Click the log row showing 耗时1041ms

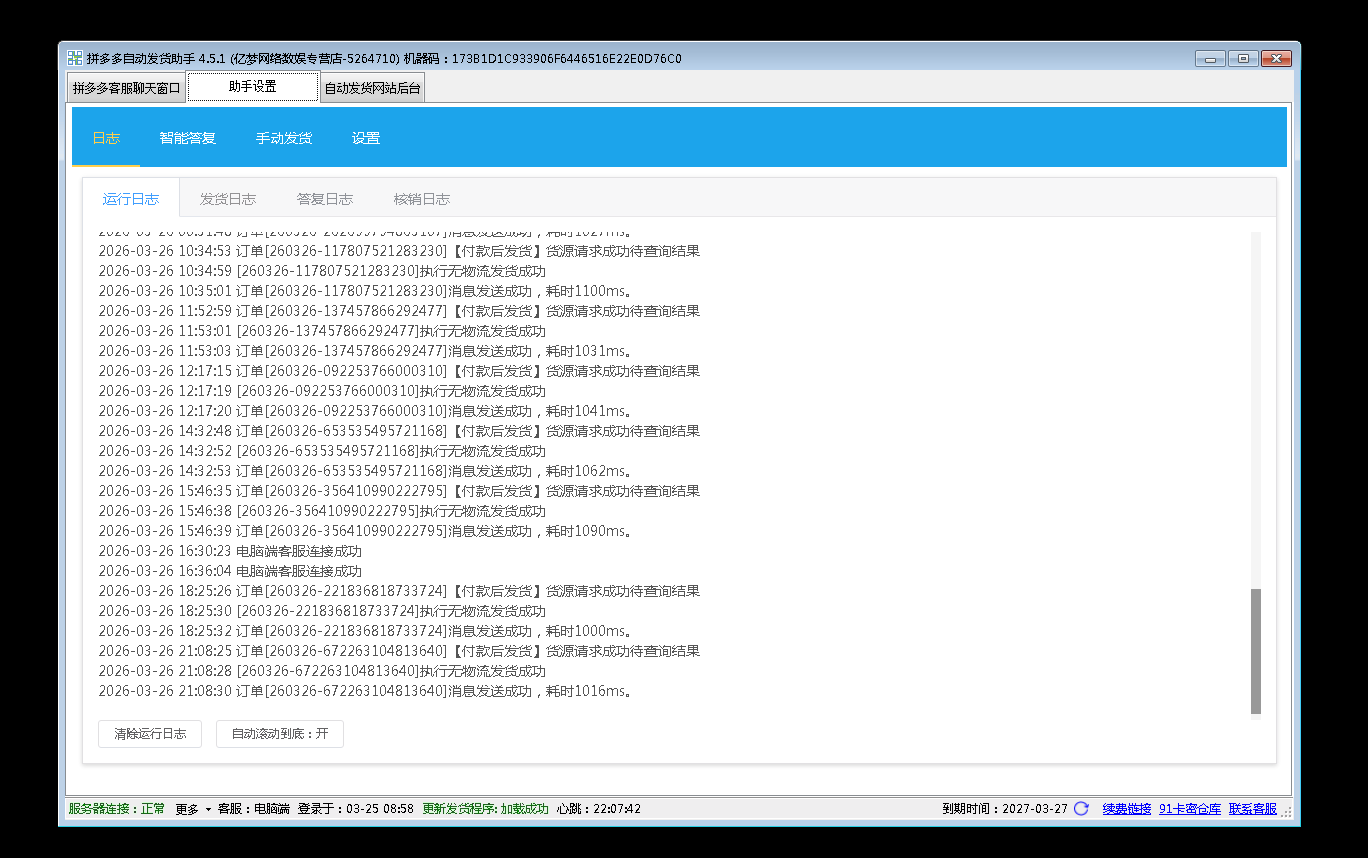coord(365,411)
